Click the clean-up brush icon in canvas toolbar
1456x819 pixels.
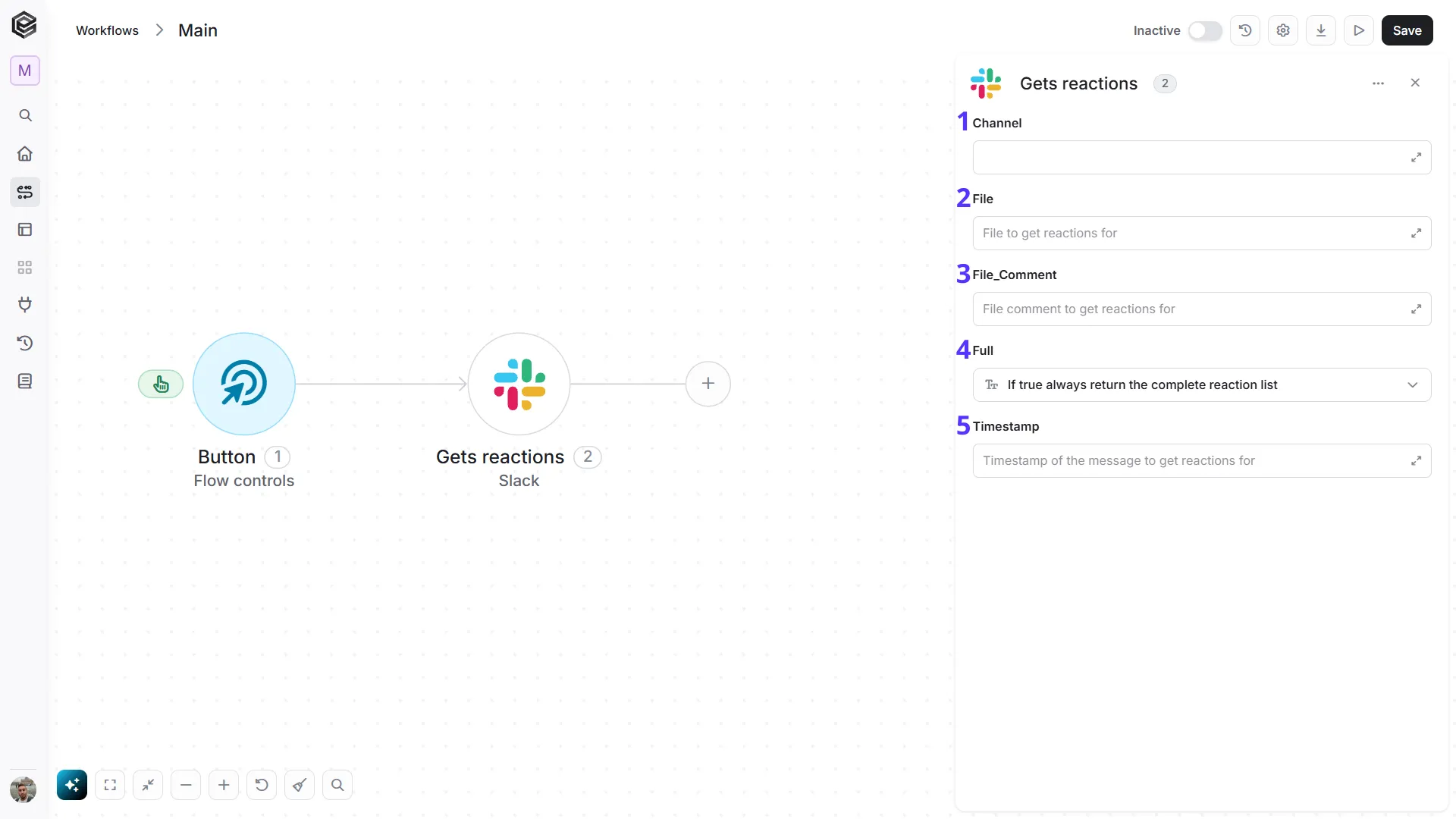[300, 785]
